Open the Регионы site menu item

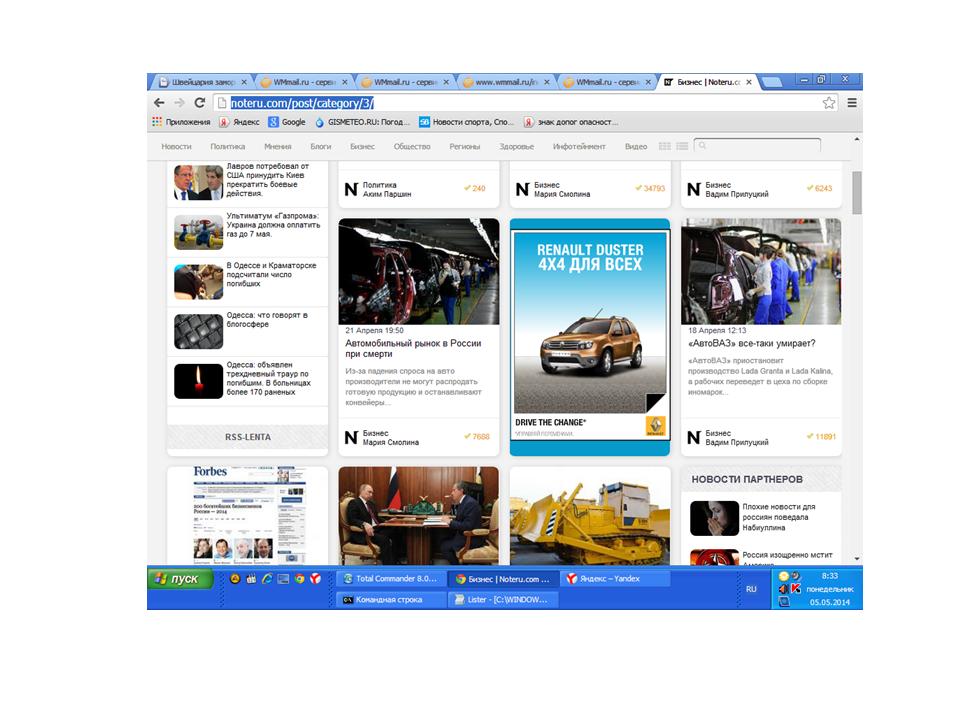pyautogui.click(x=465, y=146)
